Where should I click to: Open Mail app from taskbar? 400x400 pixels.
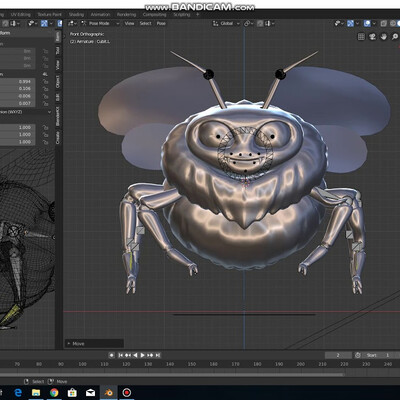pyautogui.click(x=90, y=393)
